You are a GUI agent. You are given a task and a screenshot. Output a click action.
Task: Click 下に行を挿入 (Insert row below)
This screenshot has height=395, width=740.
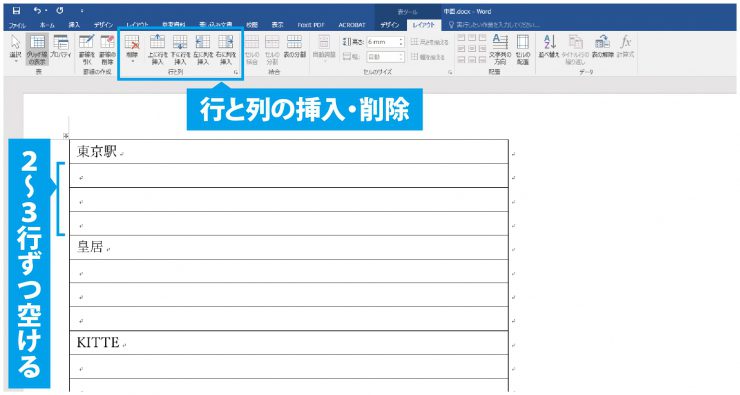coord(180,49)
